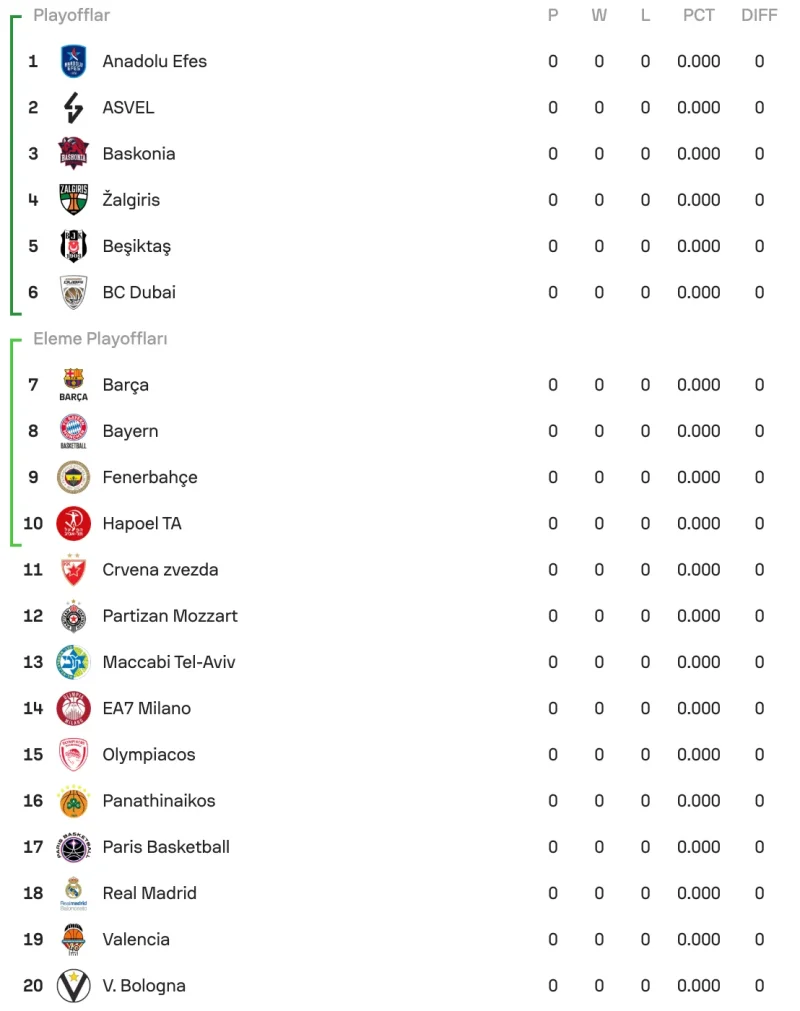This screenshot has width=800, height=1011.
Task: Select the Barça crest icon
Action: coord(73,384)
